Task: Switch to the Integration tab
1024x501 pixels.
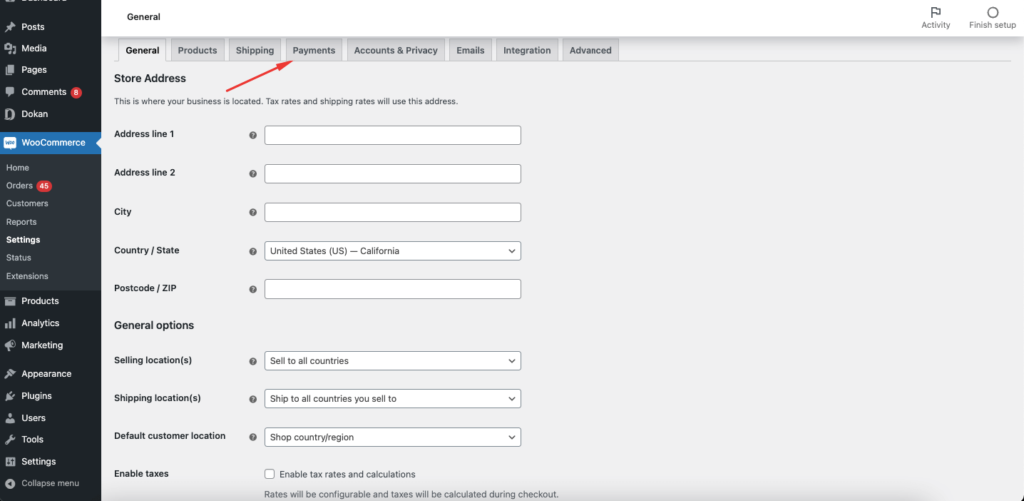Action: [x=527, y=50]
